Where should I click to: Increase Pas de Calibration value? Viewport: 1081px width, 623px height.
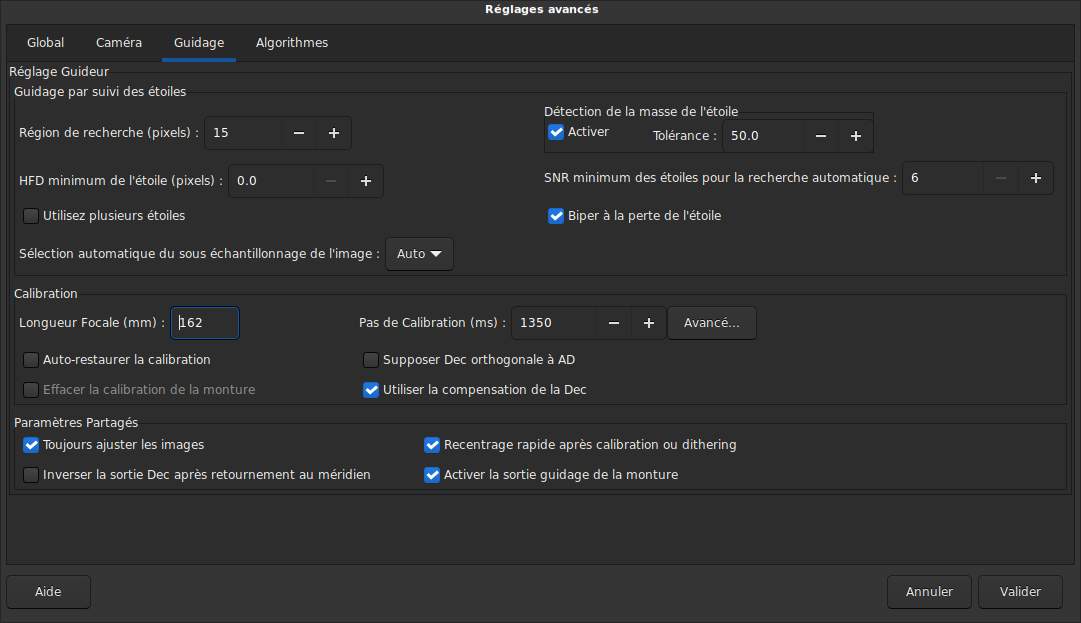coord(649,323)
